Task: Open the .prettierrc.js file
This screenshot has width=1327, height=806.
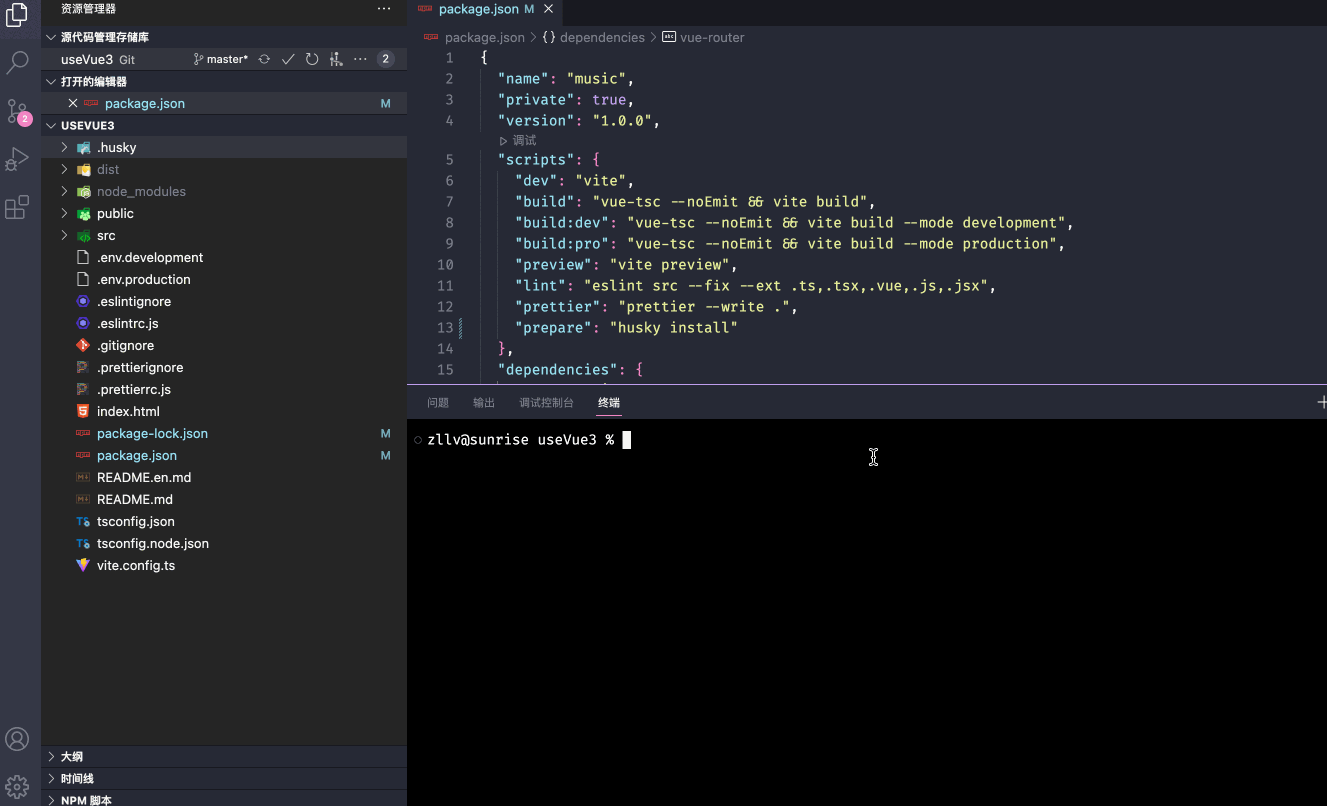Action: coord(224,389)
